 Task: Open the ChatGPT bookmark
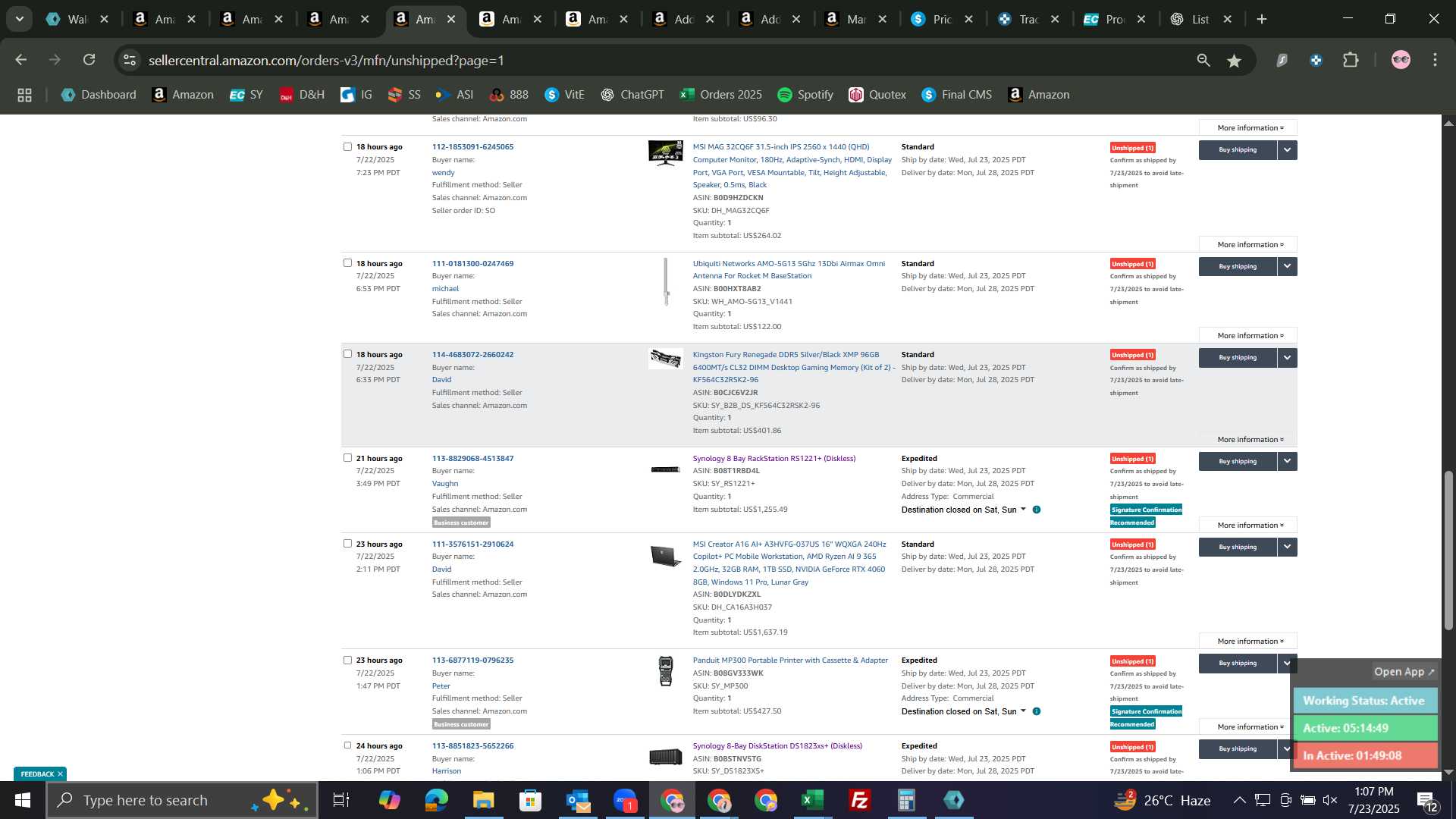coord(632,95)
